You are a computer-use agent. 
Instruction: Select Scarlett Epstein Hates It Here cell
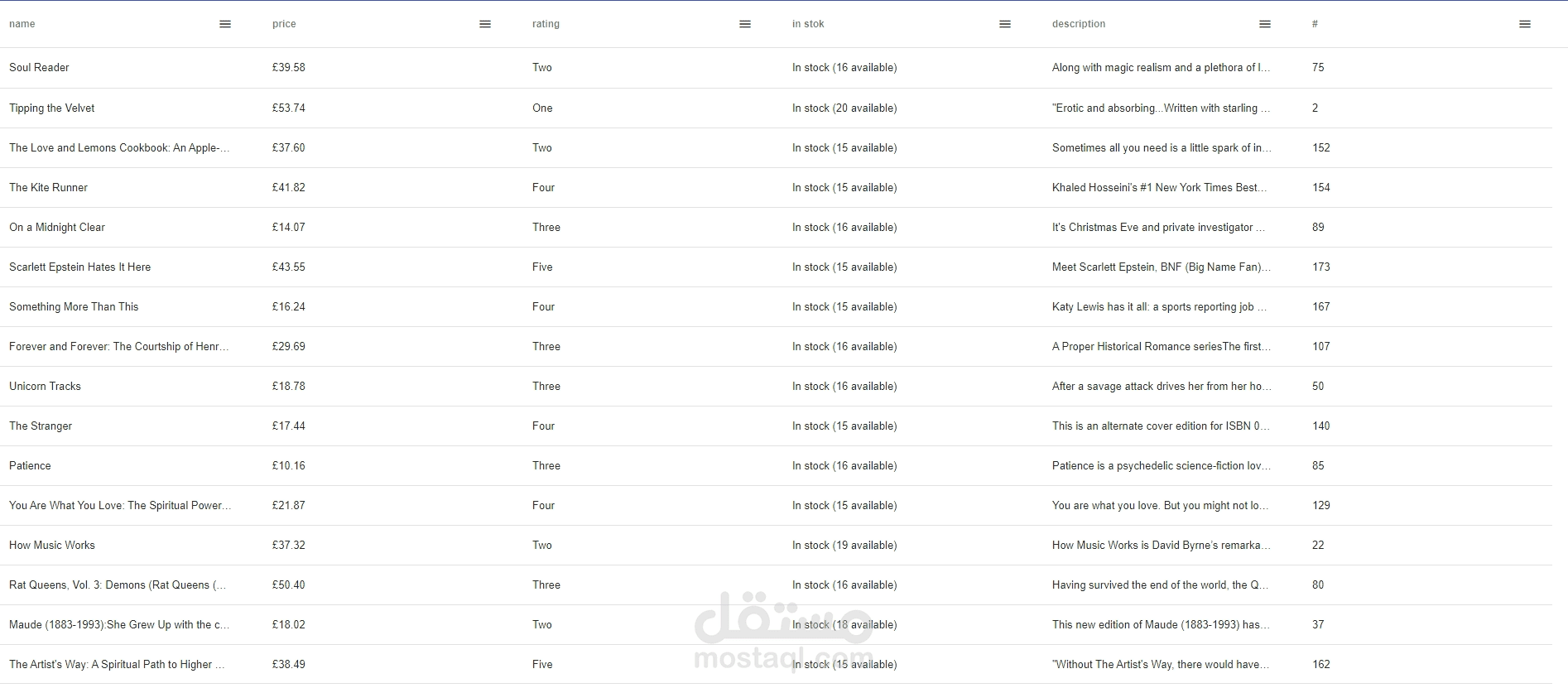(79, 267)
